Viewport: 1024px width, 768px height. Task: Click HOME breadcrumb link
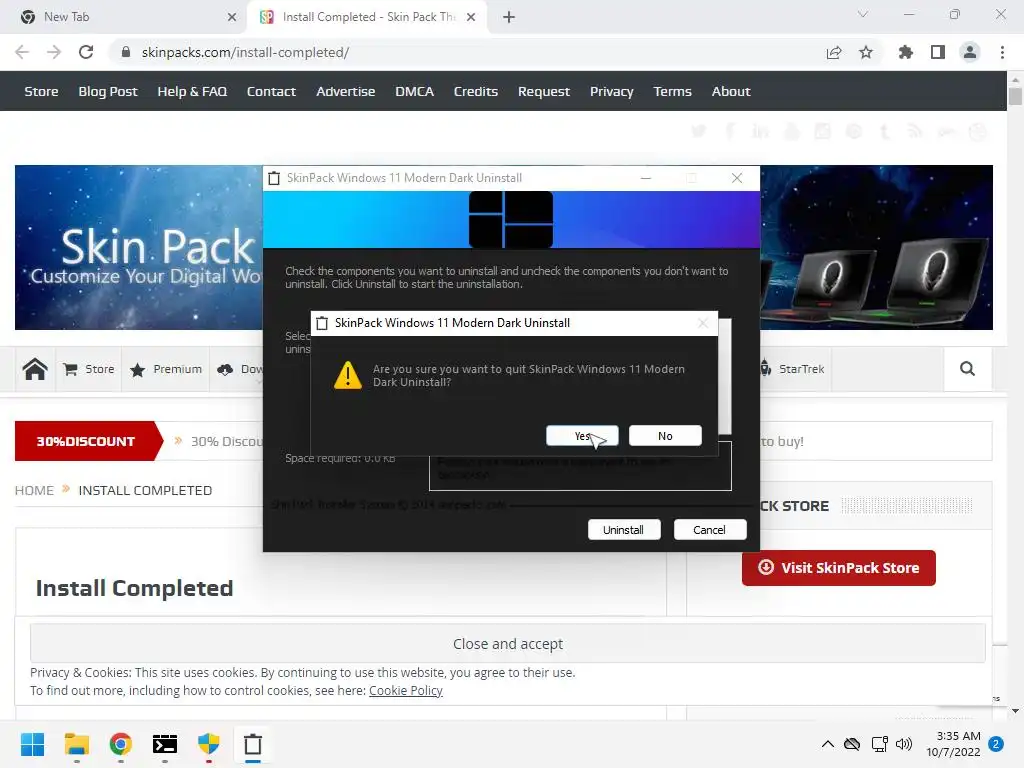pyautogui.click(x=34, y=490)
